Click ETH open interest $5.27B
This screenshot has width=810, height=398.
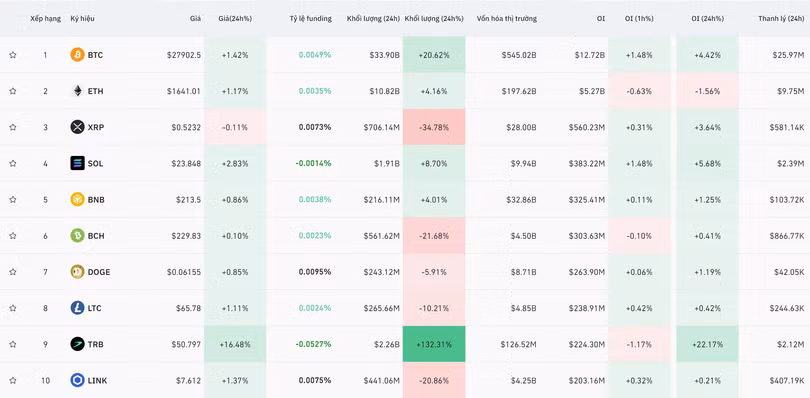592,91
